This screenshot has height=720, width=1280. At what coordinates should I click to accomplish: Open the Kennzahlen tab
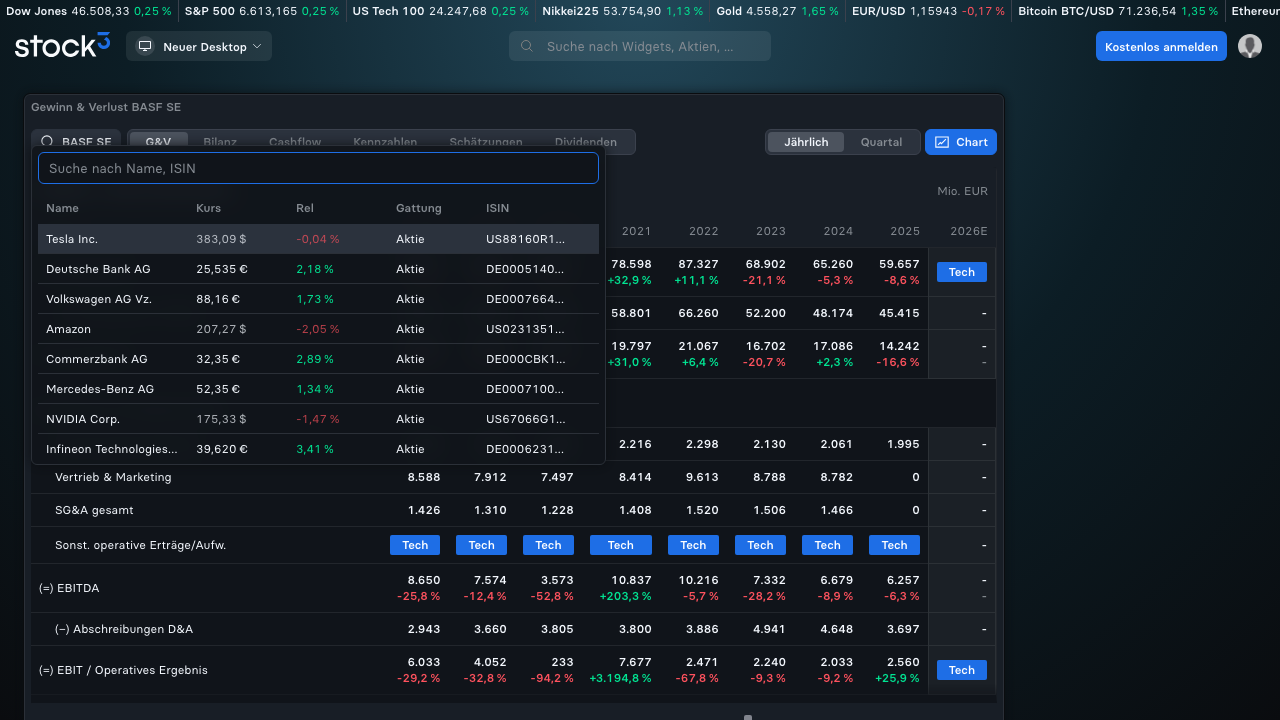pos(385,142)
